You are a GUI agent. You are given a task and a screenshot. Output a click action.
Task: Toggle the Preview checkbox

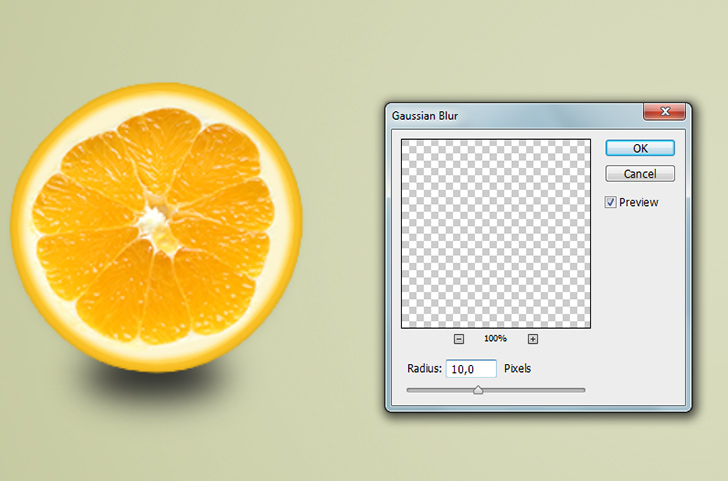click(x=611, y=202)
